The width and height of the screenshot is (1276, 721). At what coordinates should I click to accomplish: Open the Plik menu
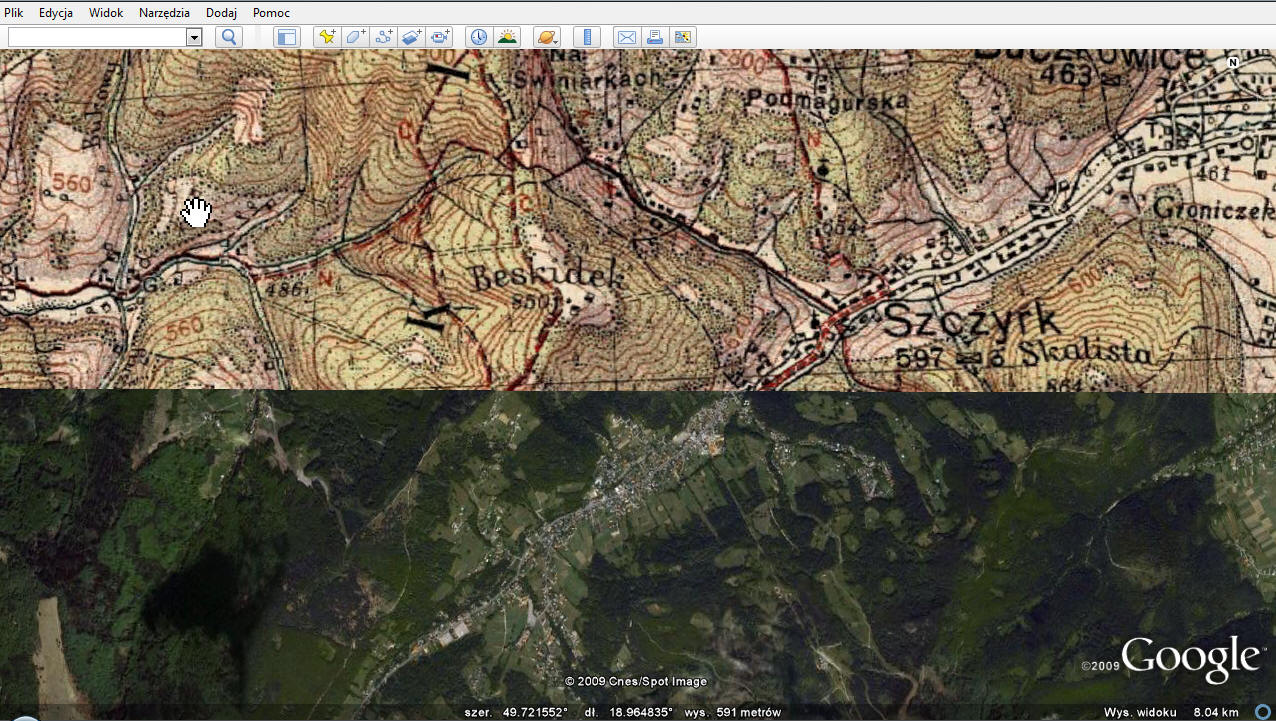click(x=14, y=13)
